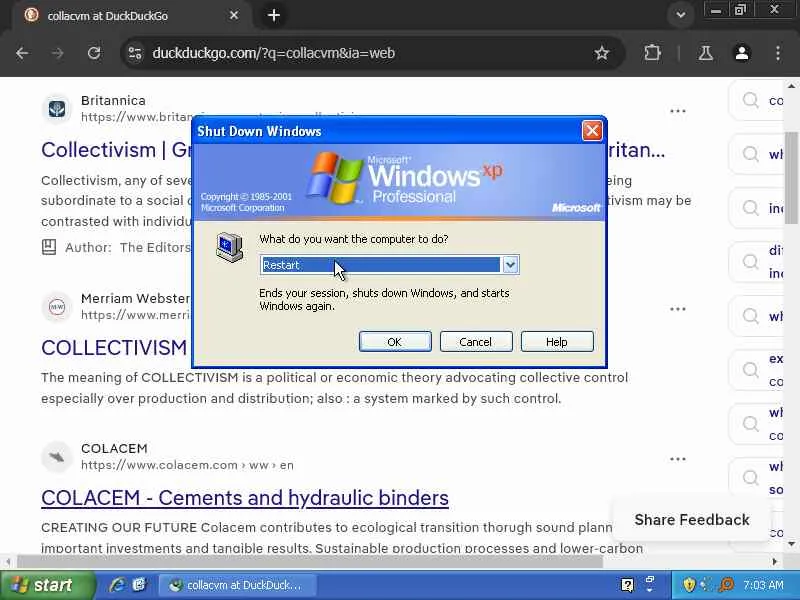The height and width of the screenshot is (600, 800).
Task: Open the browser profile avatar icon
Action: pyautogui.click(x=742, y=53)
